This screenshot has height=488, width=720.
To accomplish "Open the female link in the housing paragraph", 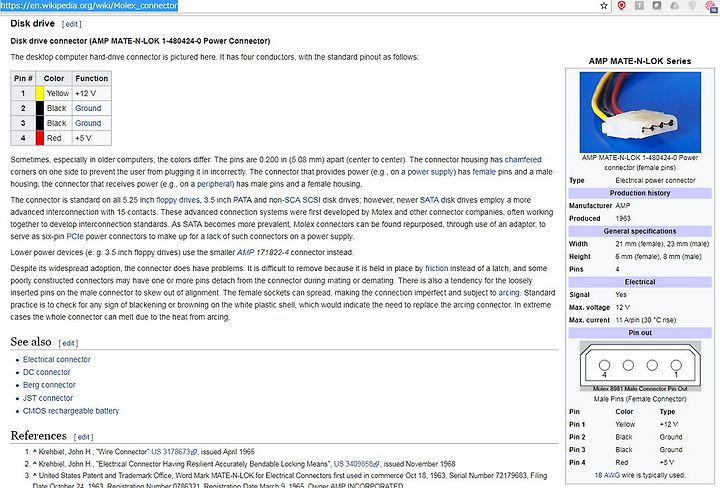I will [x=484, y=172].
